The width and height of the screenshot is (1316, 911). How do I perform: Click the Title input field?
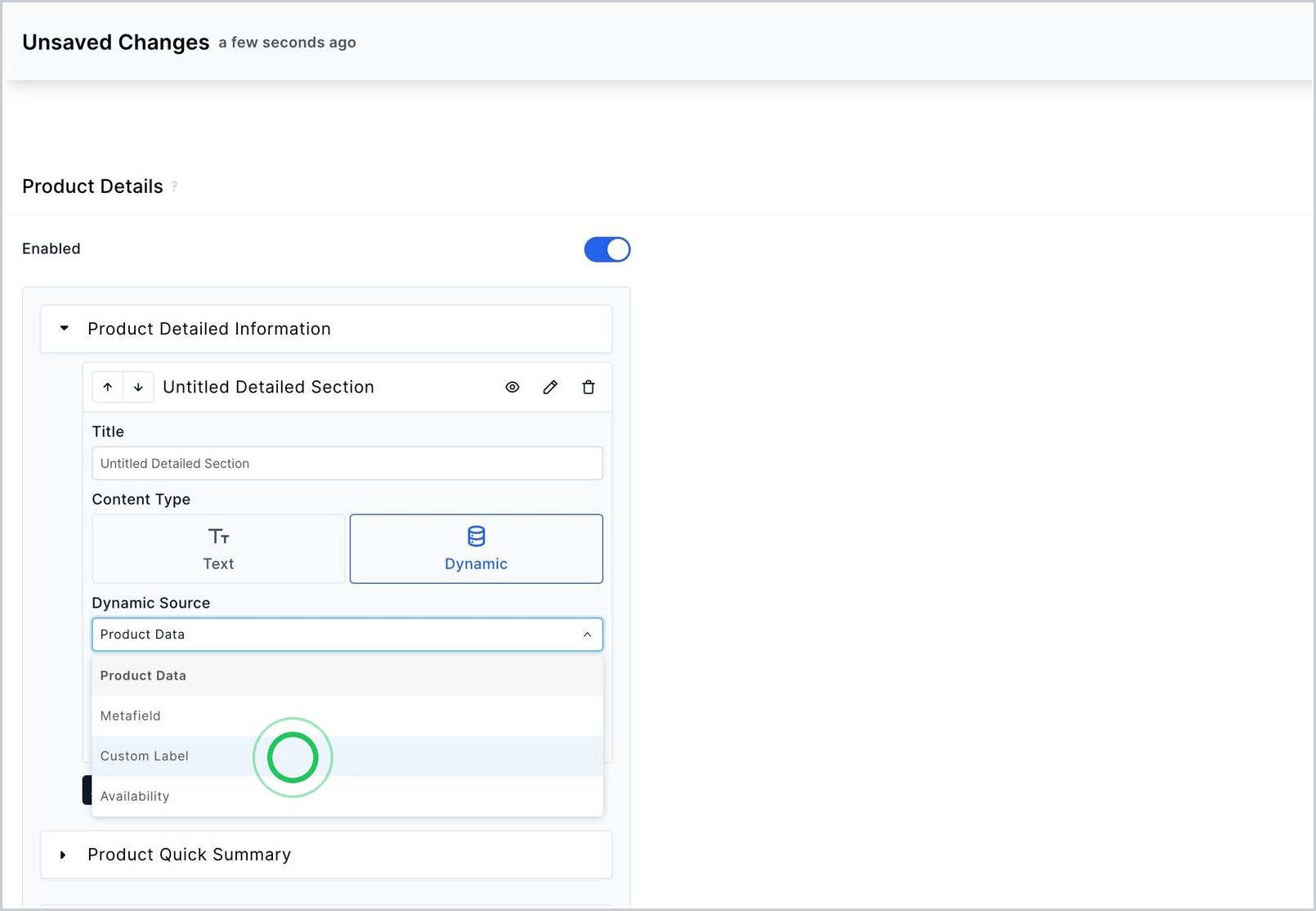pos(347,463)
